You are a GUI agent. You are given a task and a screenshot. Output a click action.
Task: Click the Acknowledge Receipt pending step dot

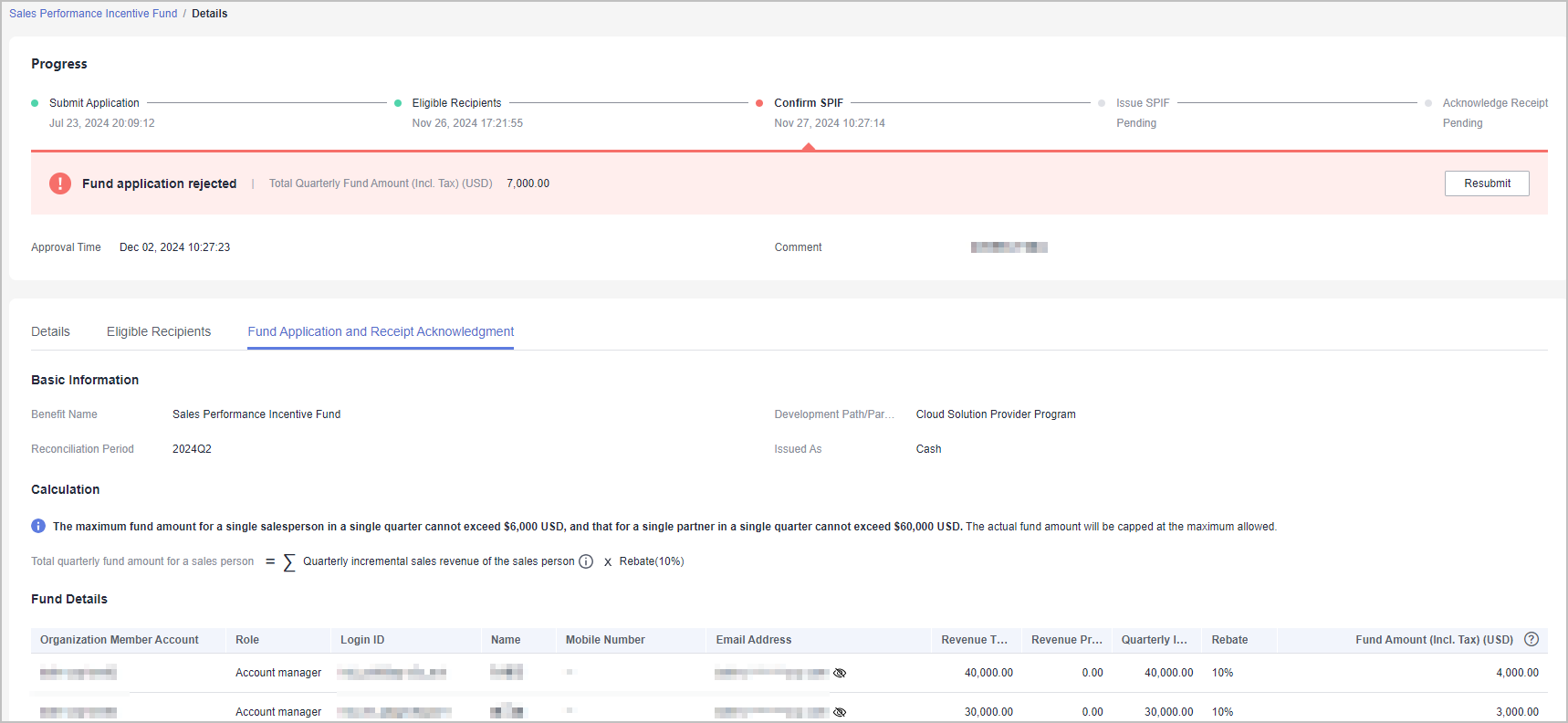tap(1428, 103)
